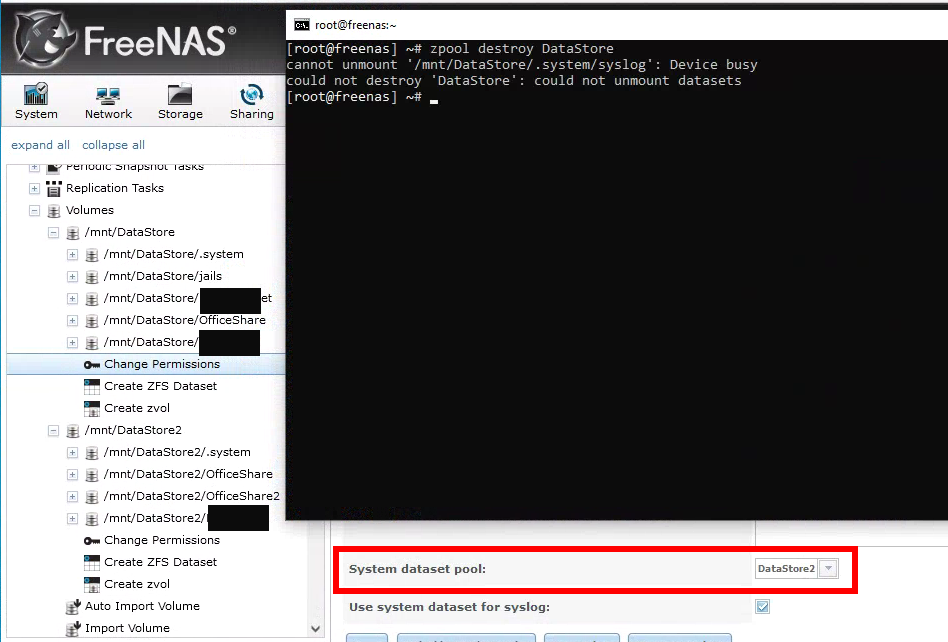Click the 'zpool destroy DataStore' command text
This screenshot has width=948, height=642.
pyautogui.click(x=522, y=48)
